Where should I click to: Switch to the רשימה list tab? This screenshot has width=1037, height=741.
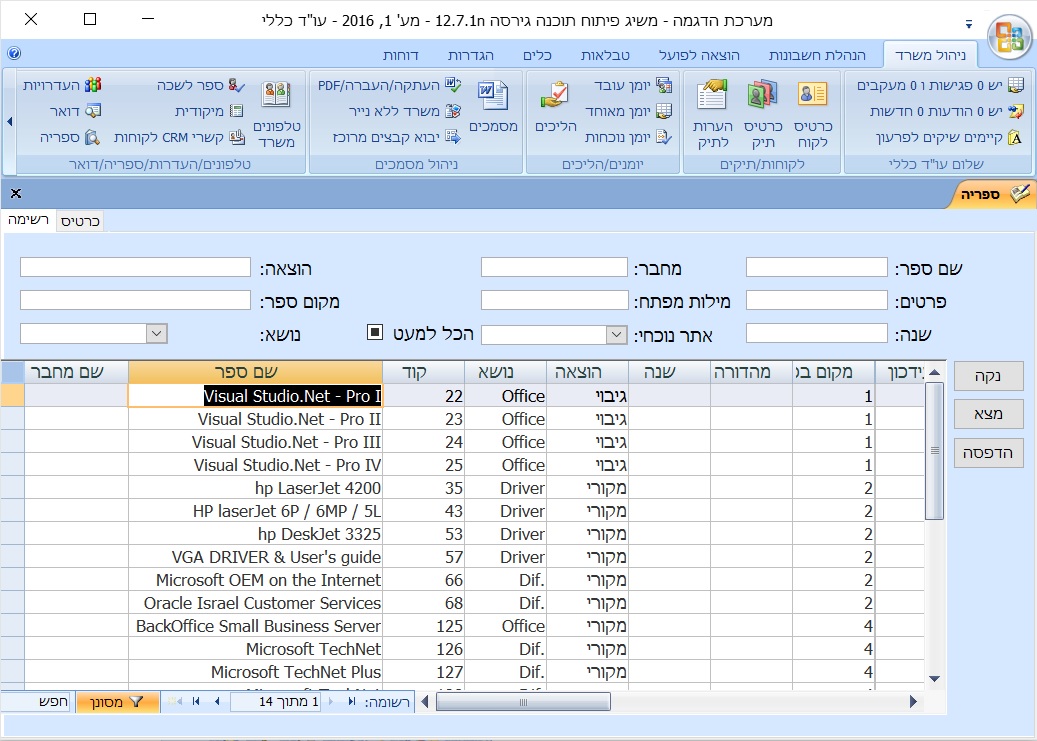28,220
